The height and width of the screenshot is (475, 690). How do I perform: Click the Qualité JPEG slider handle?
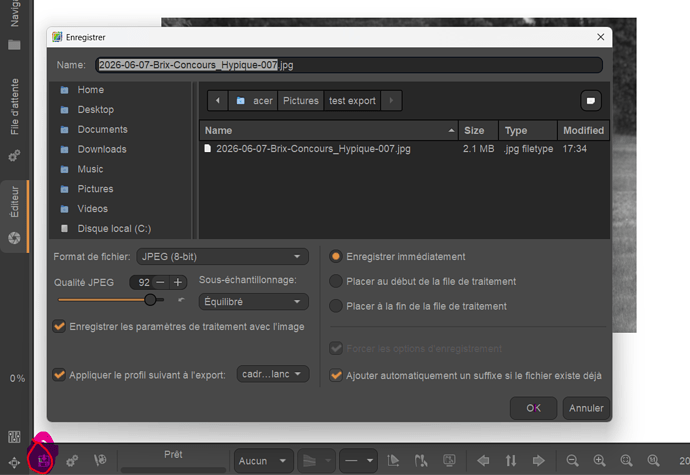click(150, 300)
